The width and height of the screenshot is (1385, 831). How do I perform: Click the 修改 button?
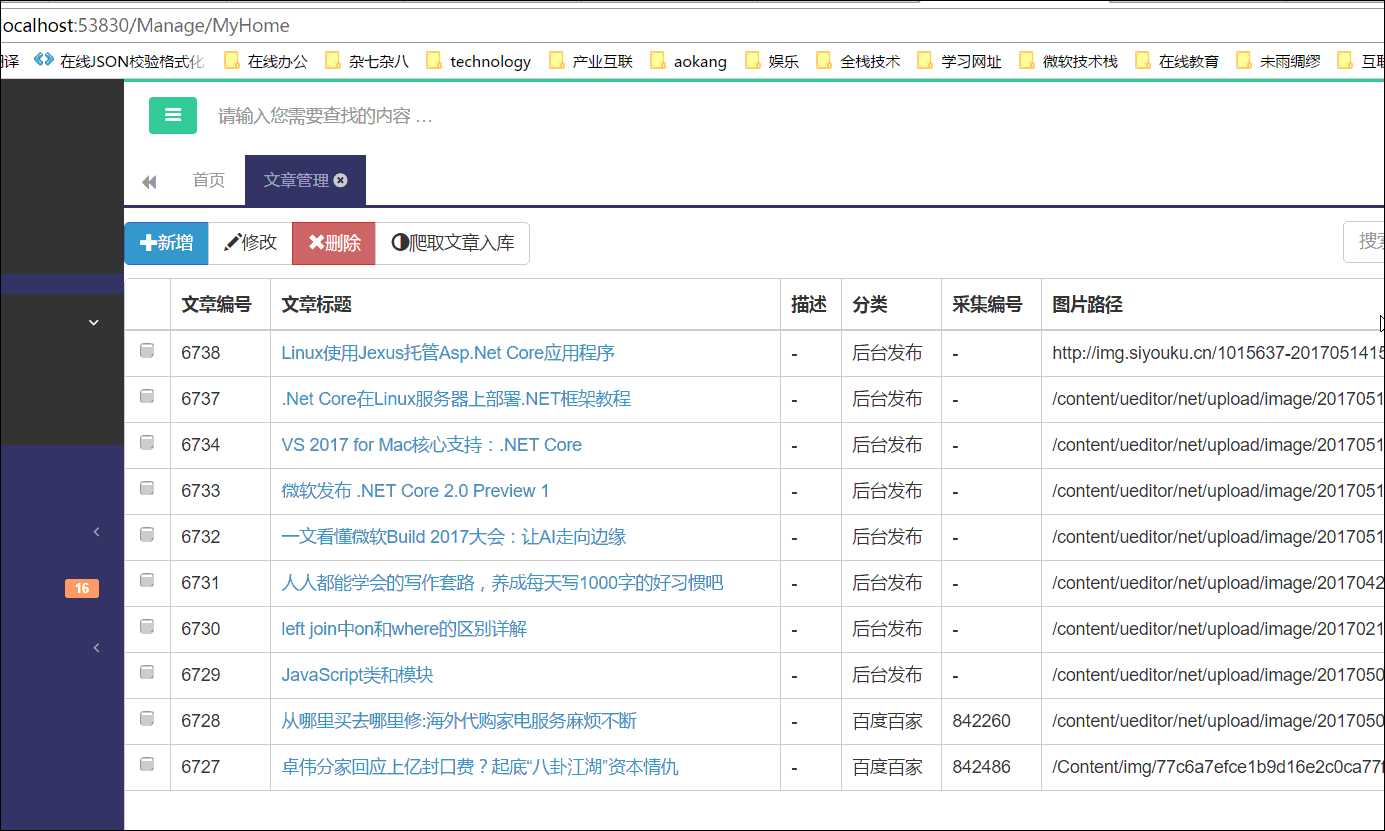coord(250,243)
